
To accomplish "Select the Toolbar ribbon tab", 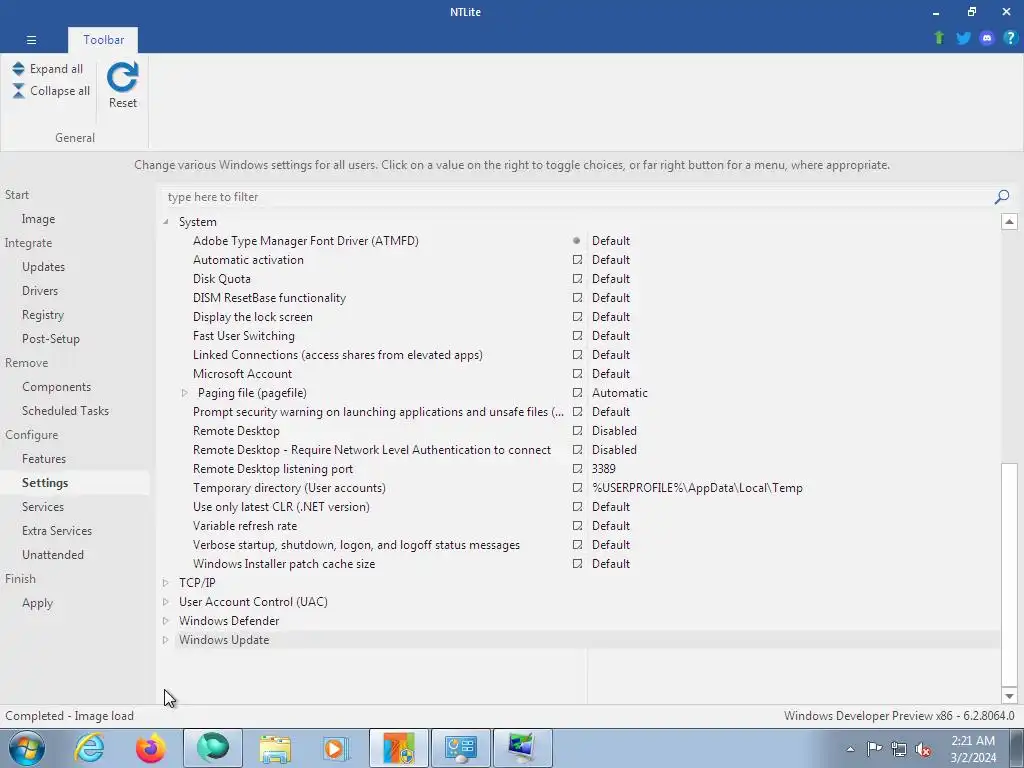I will point(103,40).
